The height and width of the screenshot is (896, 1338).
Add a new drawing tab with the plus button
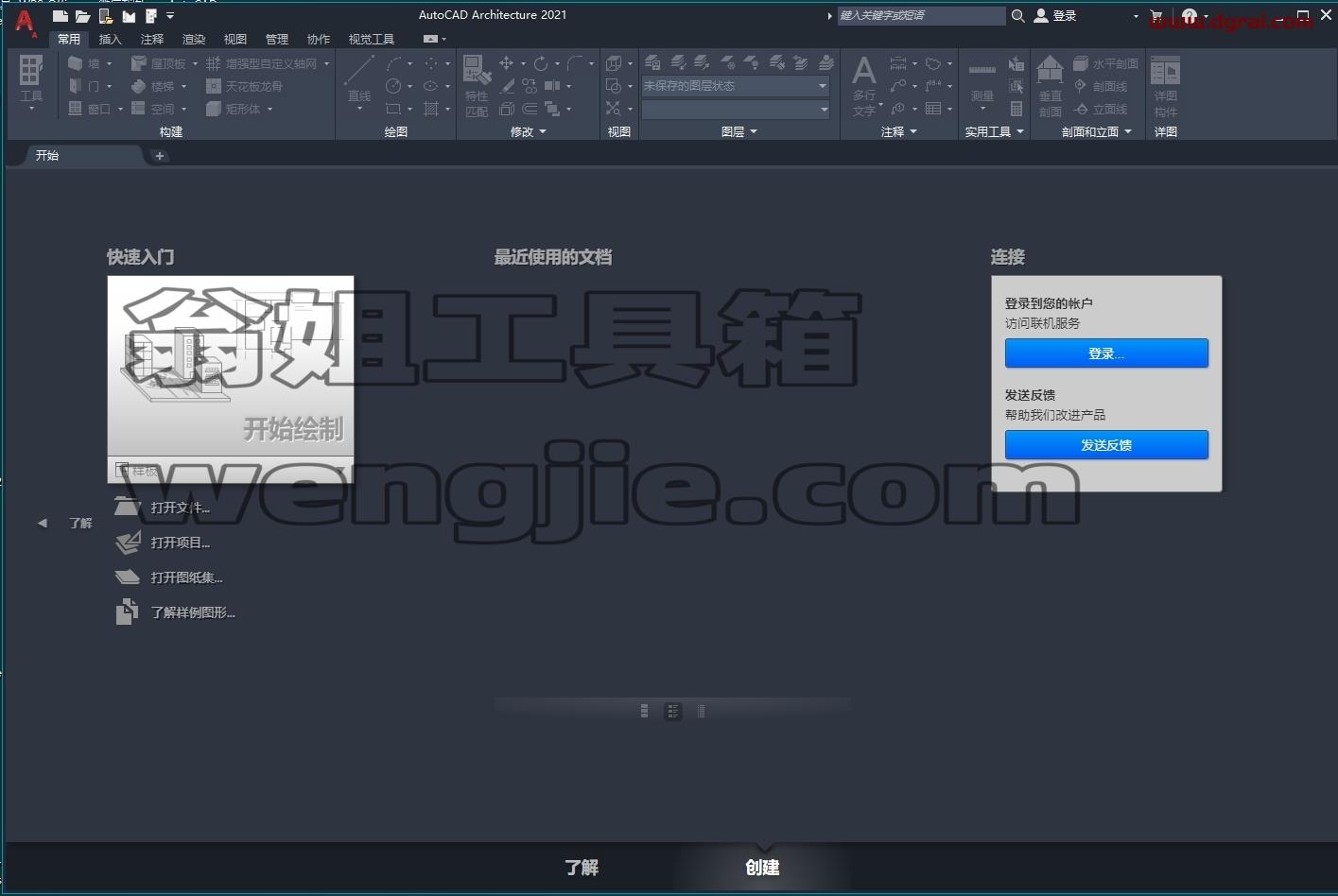pyautogui.click(x=160, y=156)
